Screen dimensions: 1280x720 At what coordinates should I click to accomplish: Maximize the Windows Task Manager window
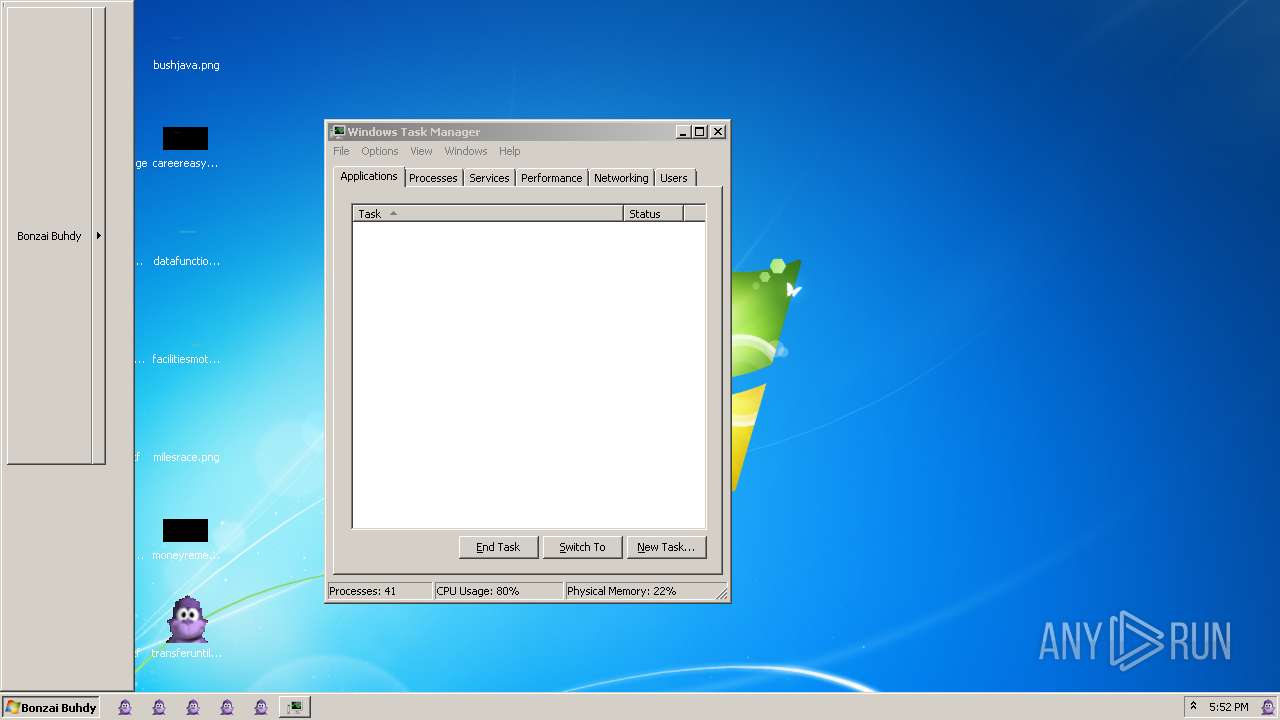(x=700, y=131)
